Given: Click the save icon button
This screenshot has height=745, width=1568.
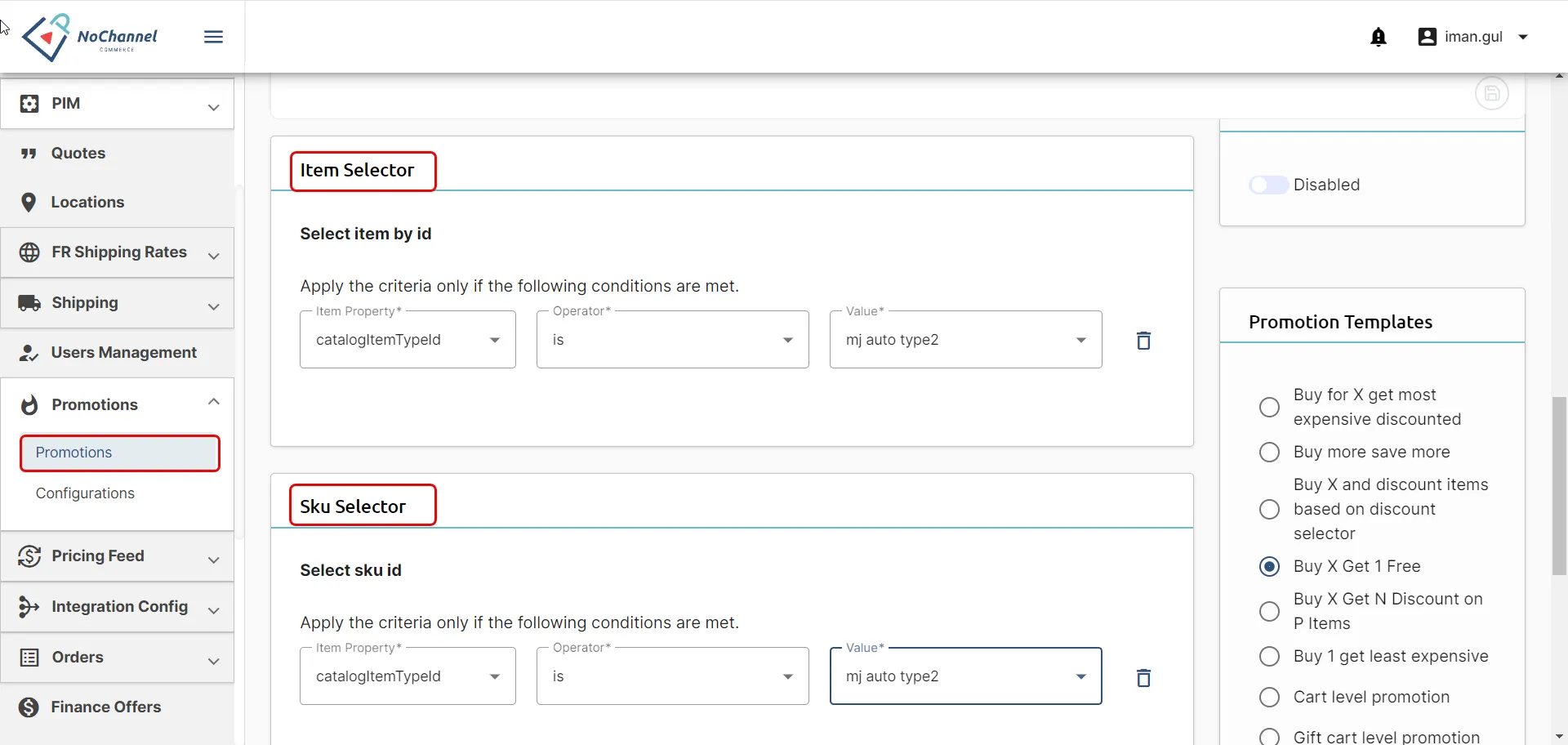Looking at the screenshot, I should click(1492, 93).
